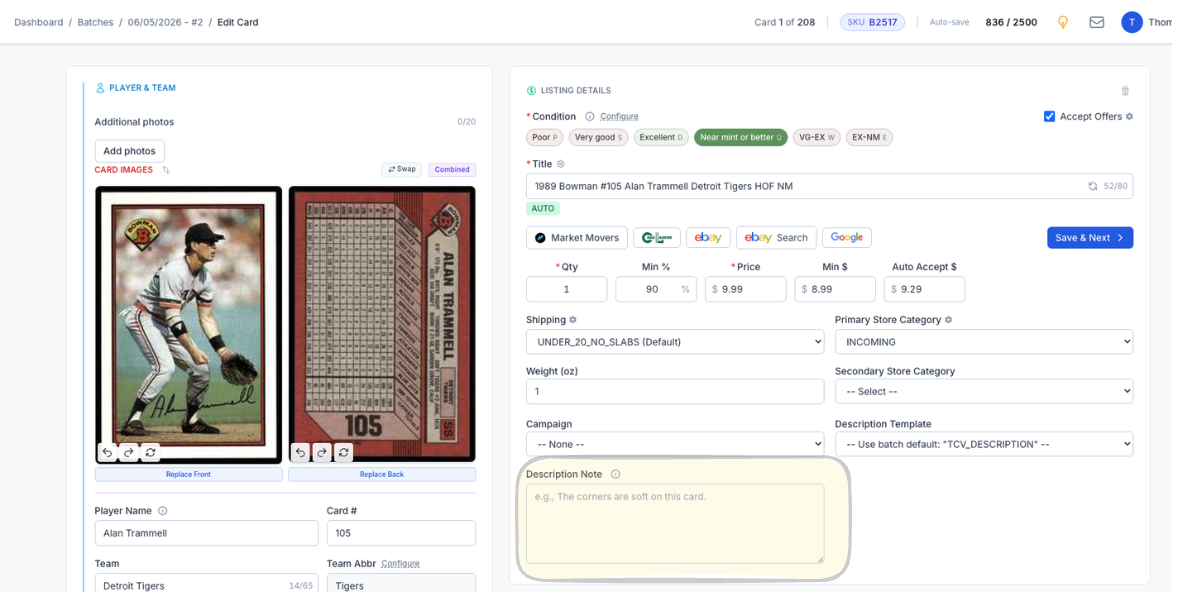Image resolution: width=1198 pixels, height=610 pixels.
Task: Click the front card image thumbnail
Action: pyautogui.click(x=189, y=325)
